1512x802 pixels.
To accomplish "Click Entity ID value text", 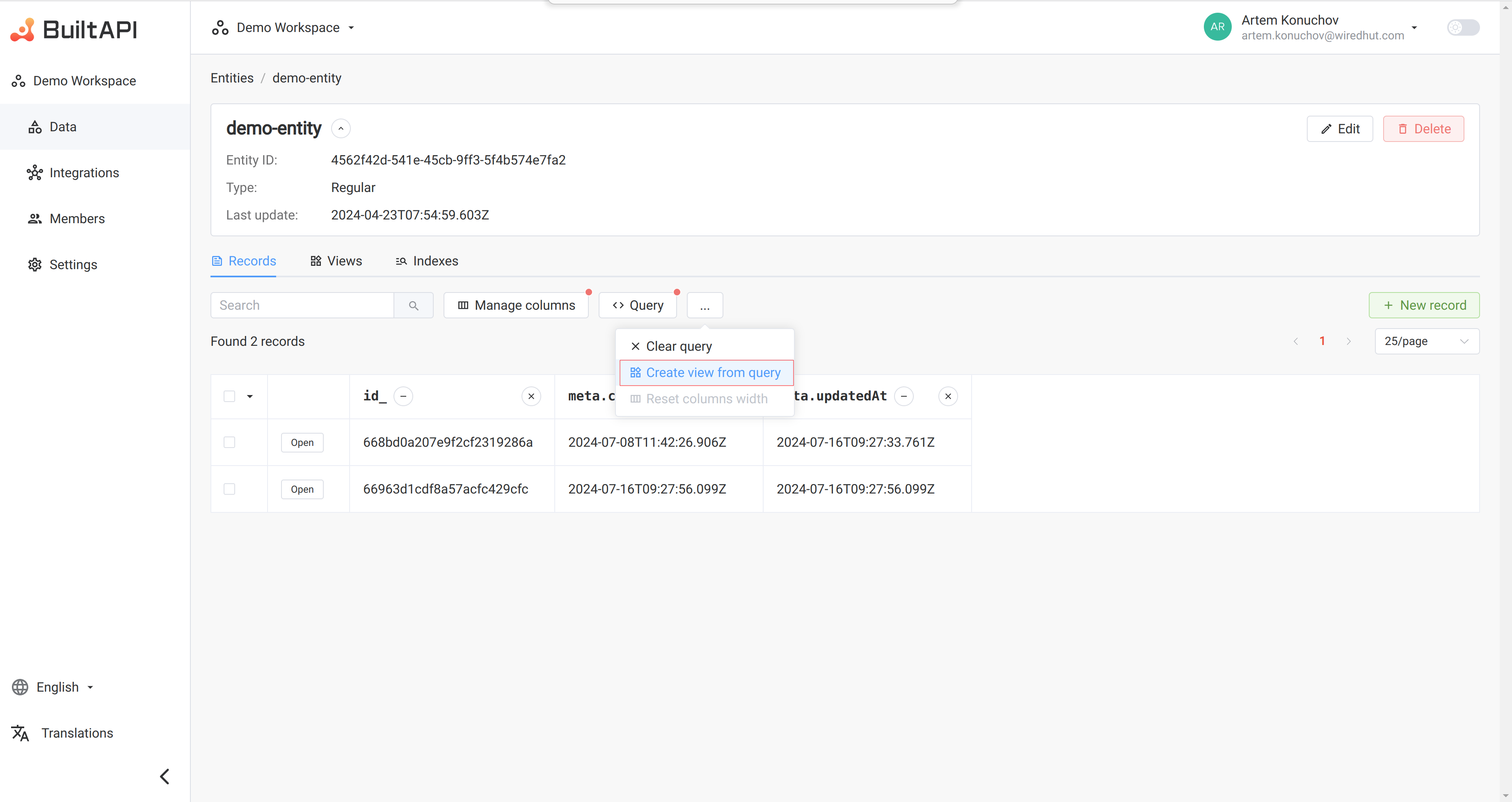I will point(448,160).
